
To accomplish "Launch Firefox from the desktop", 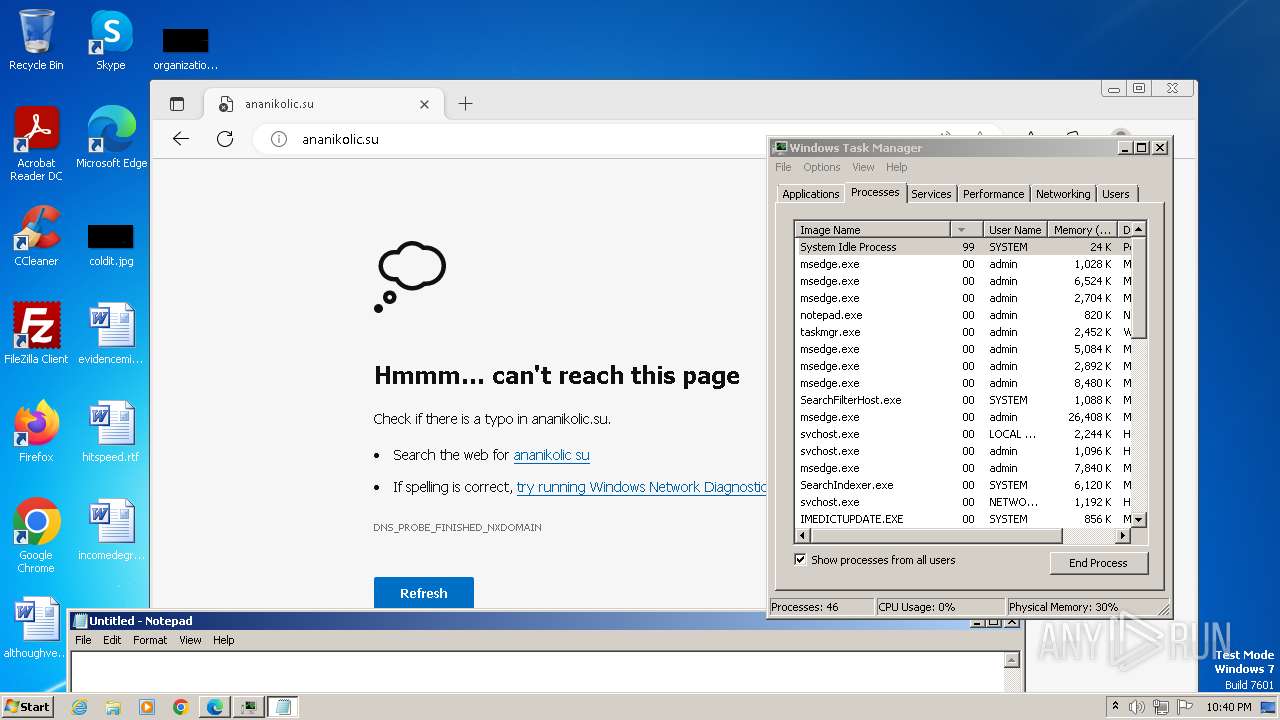I will pyautogui.click(x=36, y=432).
